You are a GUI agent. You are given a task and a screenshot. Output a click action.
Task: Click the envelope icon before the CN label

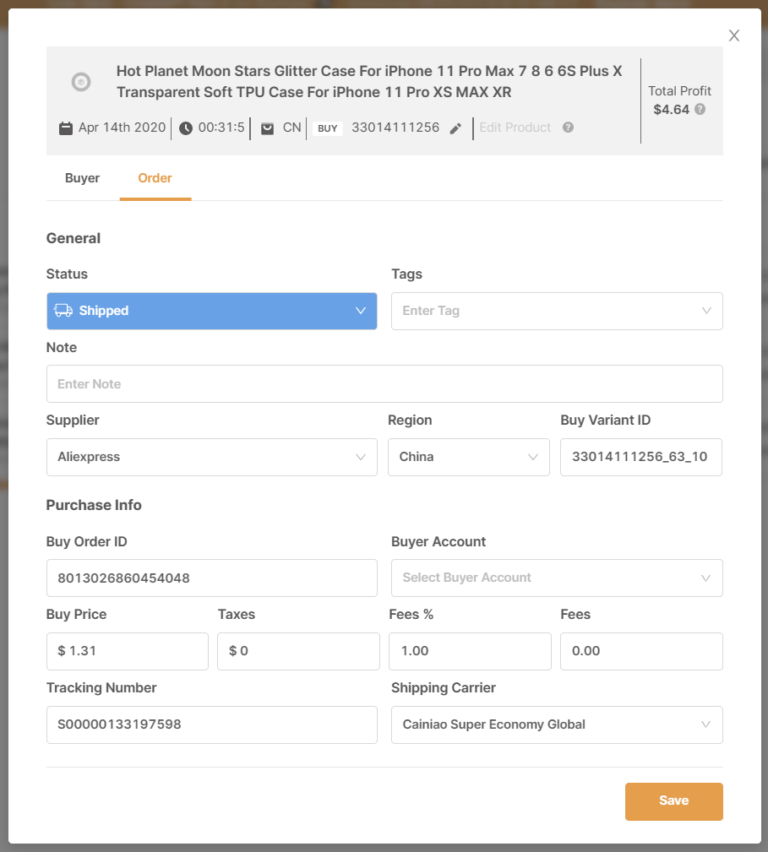265,127
